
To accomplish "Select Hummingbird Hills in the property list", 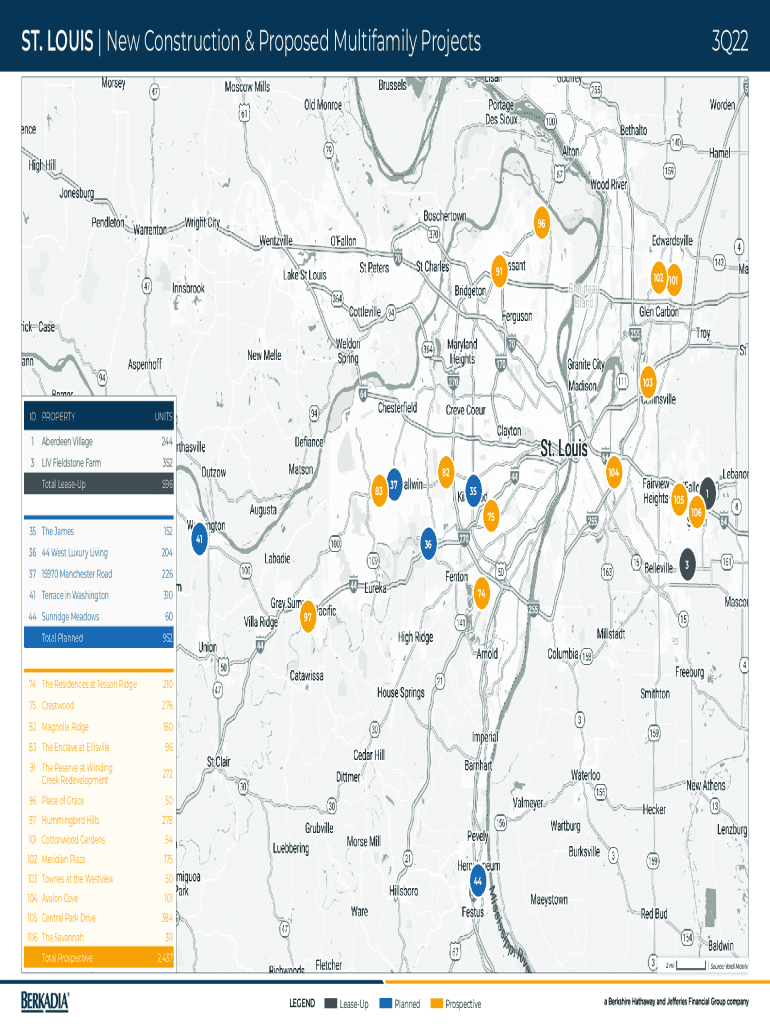I will [x=100, y=820].
